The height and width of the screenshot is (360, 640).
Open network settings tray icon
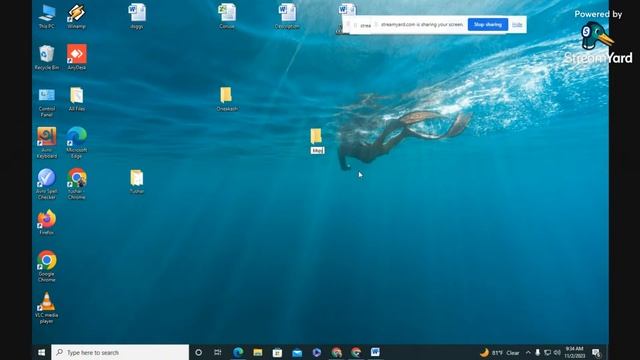click(x=547, y=353)
